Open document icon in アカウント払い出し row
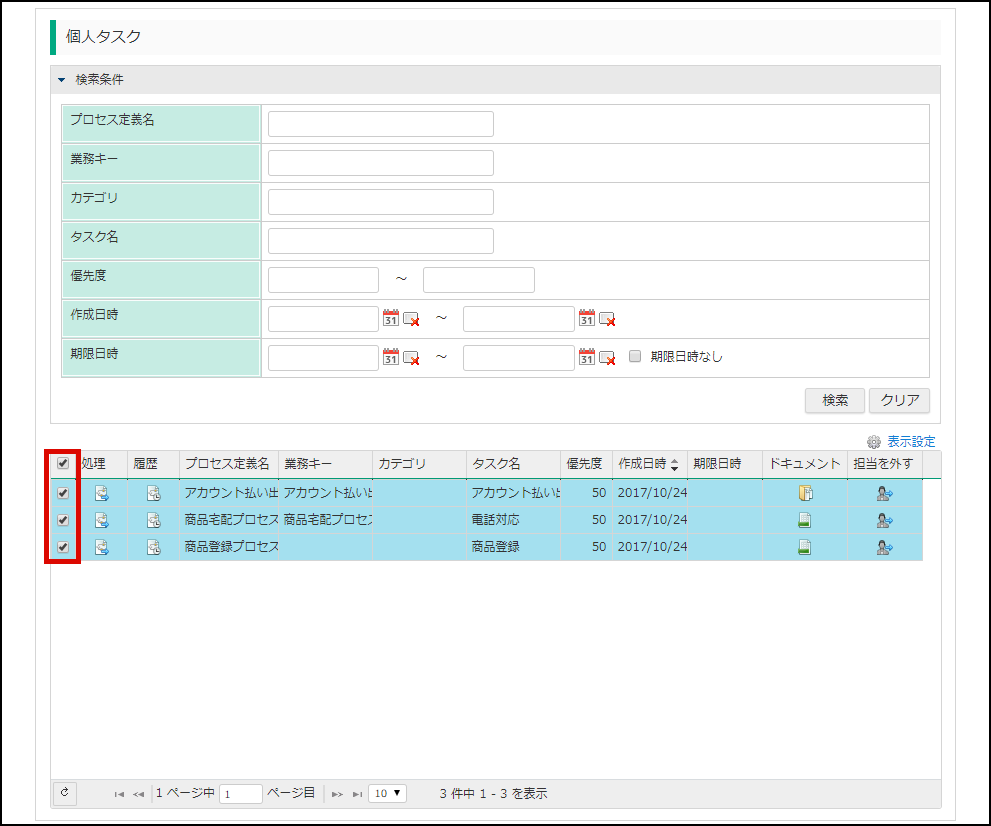The height and width of the screenshot is (826, 991). (x=804, y=493)
